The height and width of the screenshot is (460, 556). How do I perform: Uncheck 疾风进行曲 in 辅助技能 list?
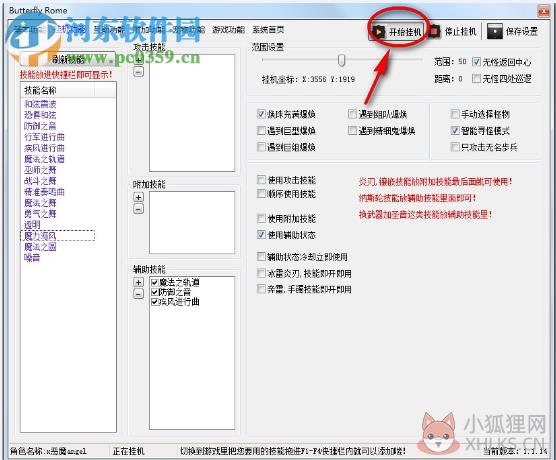(154, 302)
